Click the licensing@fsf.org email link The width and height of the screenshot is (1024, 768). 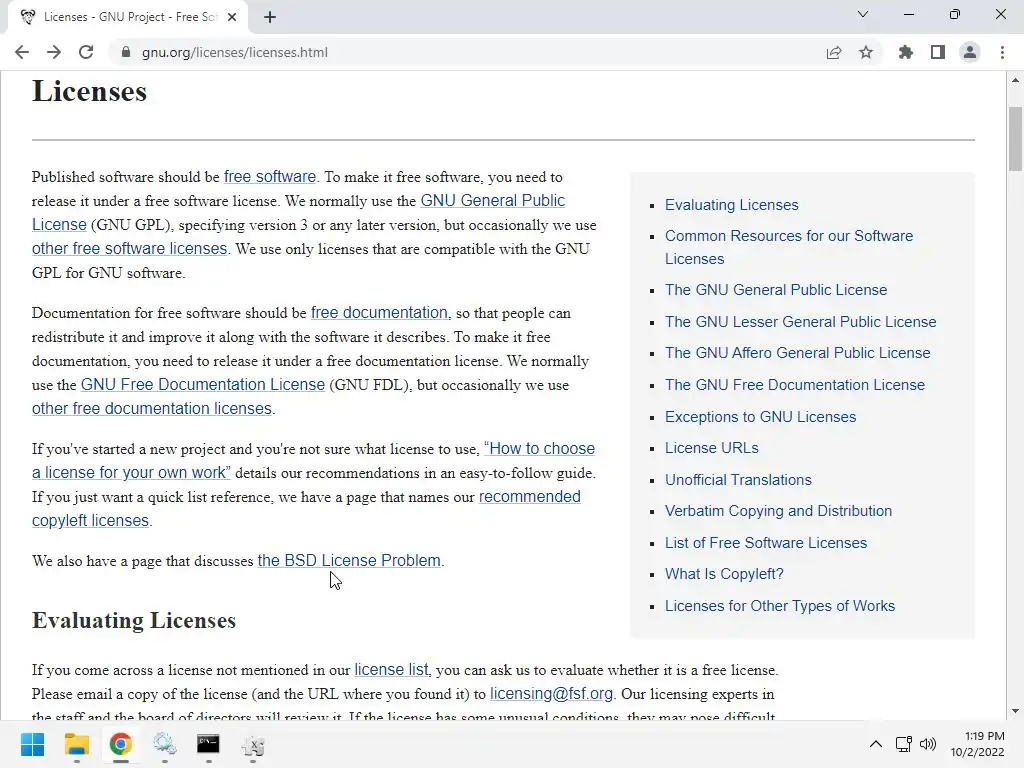[x=551, y=694]
